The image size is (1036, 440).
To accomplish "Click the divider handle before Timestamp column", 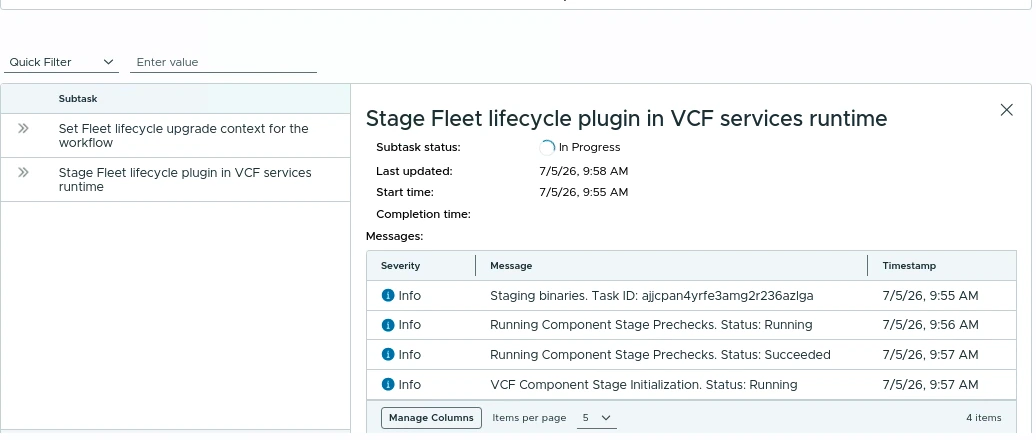I will (868, 266).
